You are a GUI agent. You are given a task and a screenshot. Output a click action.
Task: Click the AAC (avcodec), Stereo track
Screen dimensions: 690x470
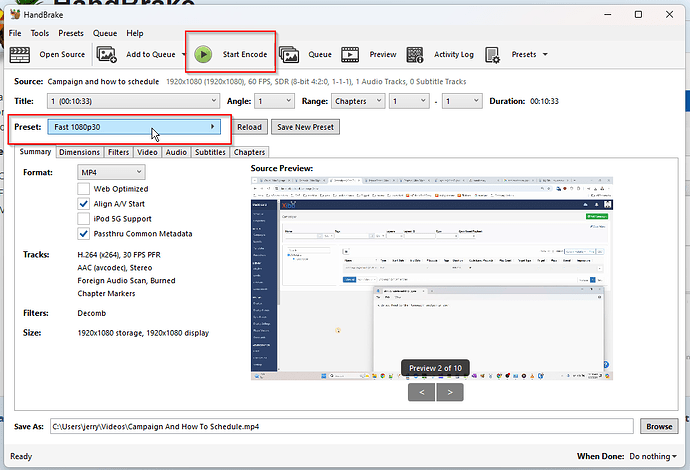click(x=115, y=268)
